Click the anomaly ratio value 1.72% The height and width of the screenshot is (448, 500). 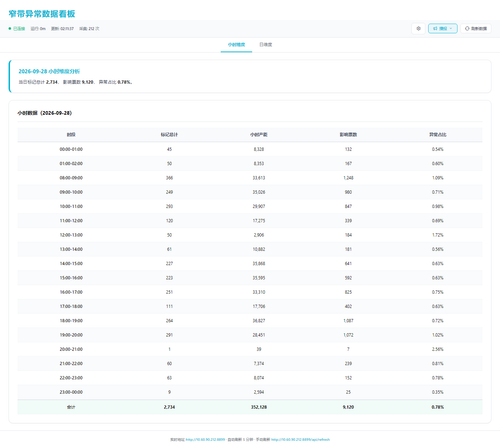[x=438, y=235]
